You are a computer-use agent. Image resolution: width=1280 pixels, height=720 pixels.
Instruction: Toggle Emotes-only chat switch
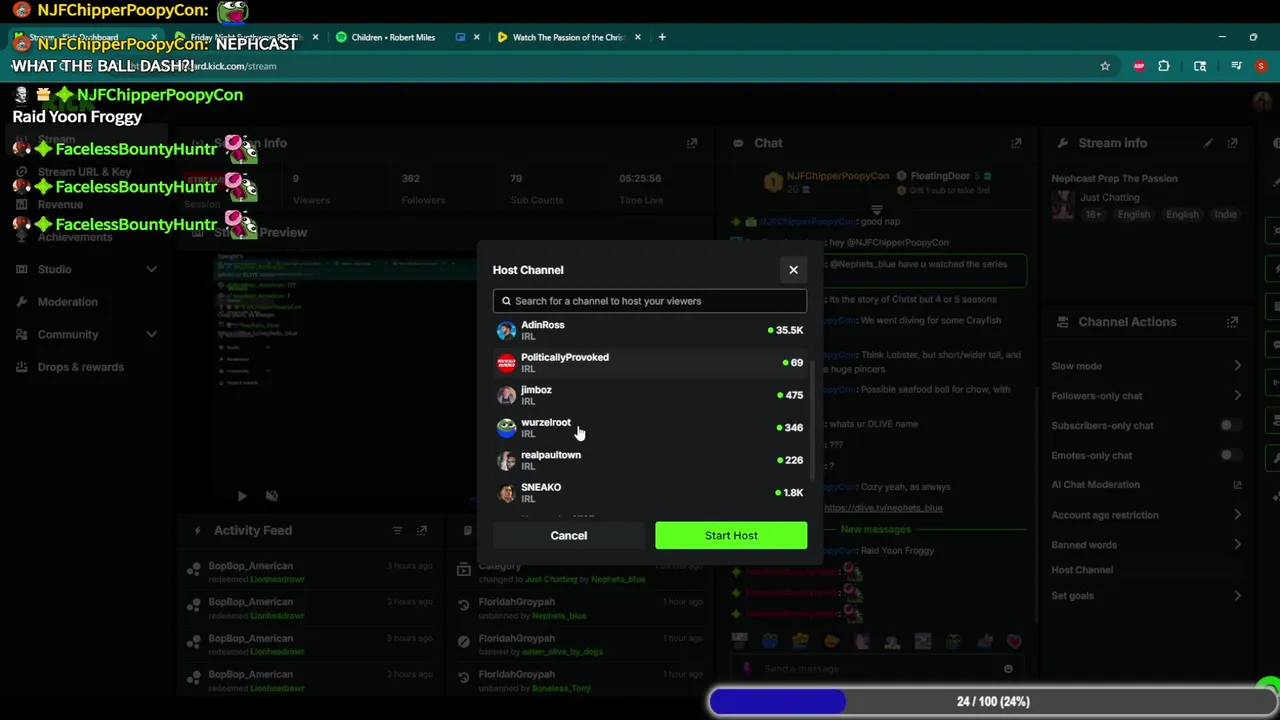point(1230,455)
